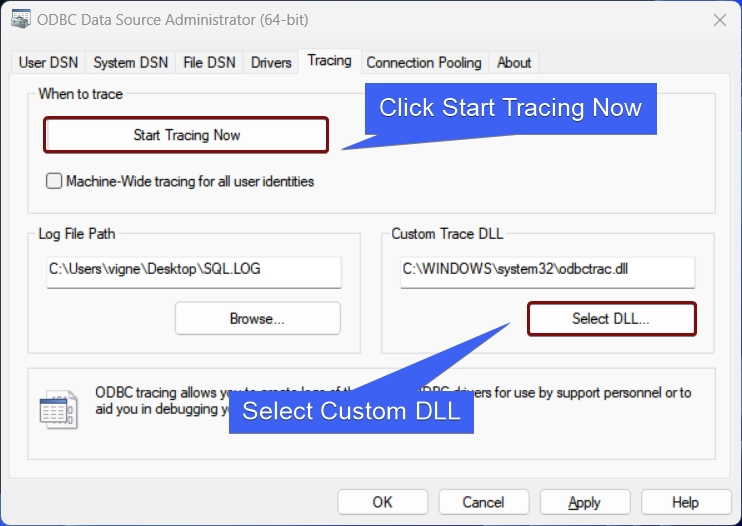Select the Tracing tab
The width and height of the screenshot is (742, 526).
click(x=329, y=61)
